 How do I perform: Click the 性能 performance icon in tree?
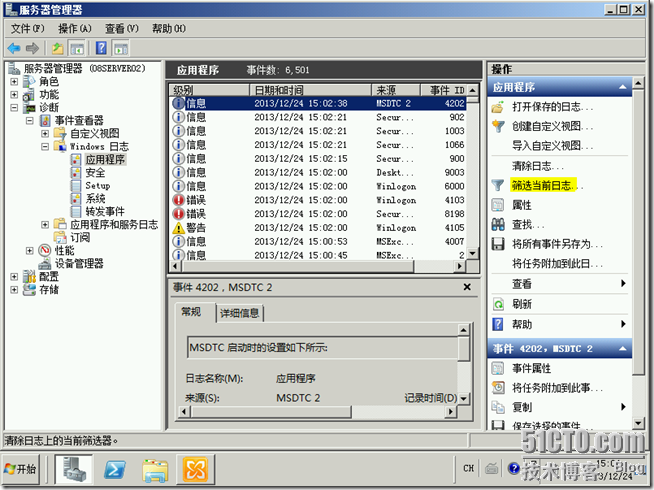[45, 250]
